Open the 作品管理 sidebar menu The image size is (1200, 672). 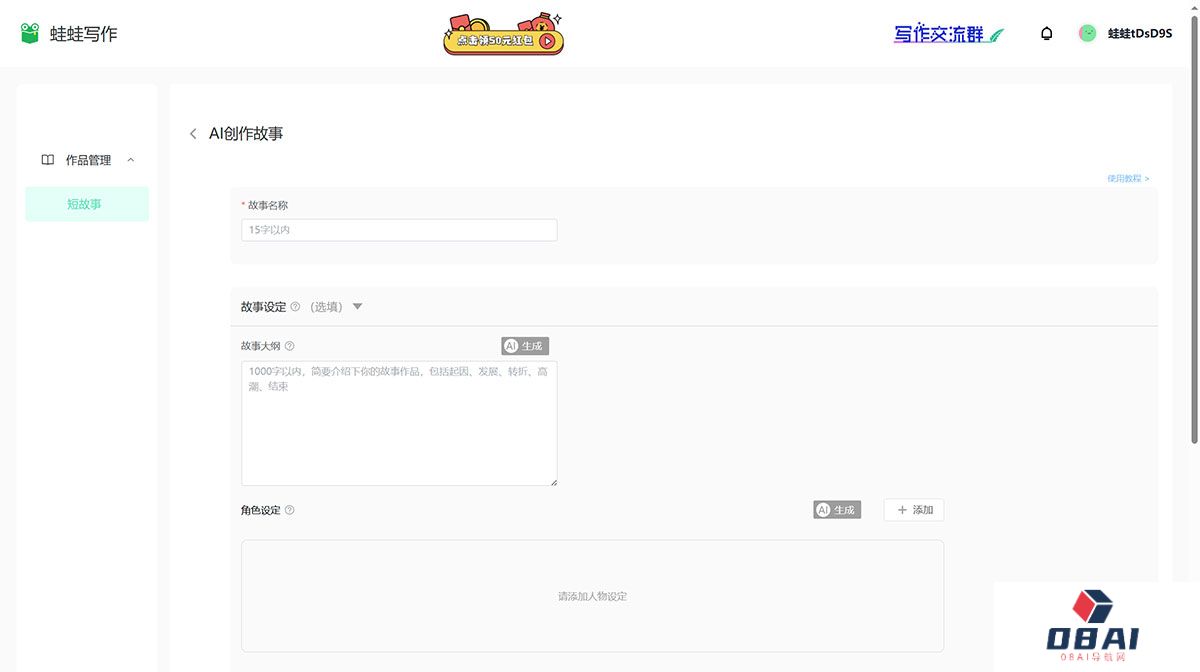pos(87,160)
